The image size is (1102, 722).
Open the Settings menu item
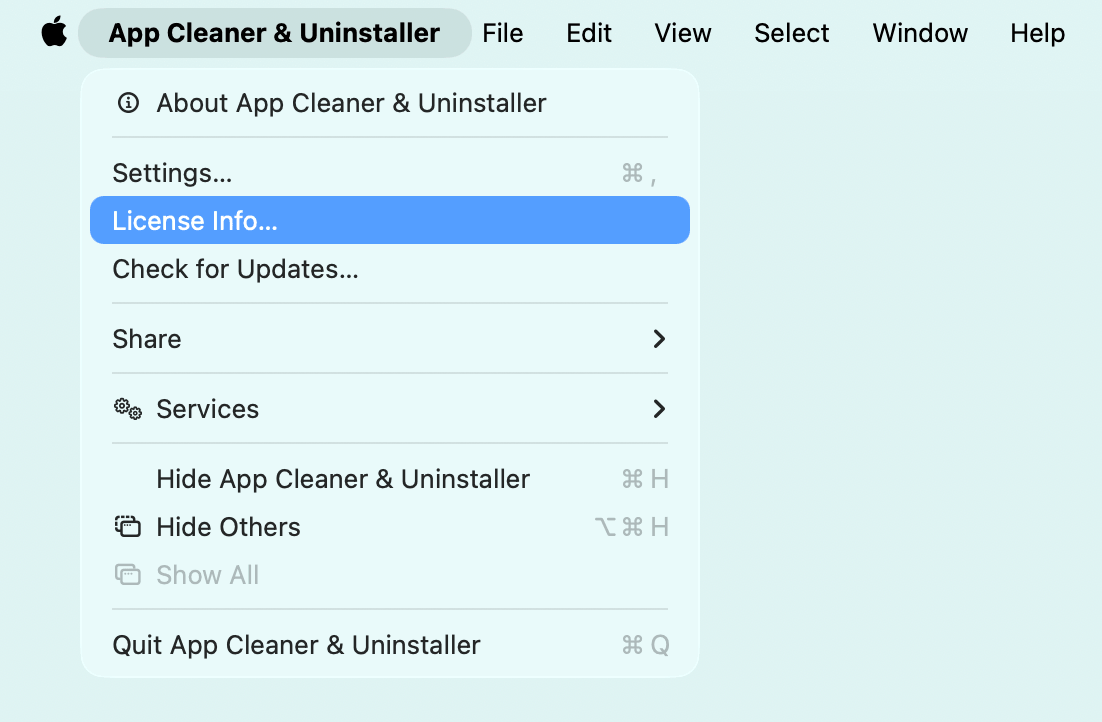click(172, 172)
